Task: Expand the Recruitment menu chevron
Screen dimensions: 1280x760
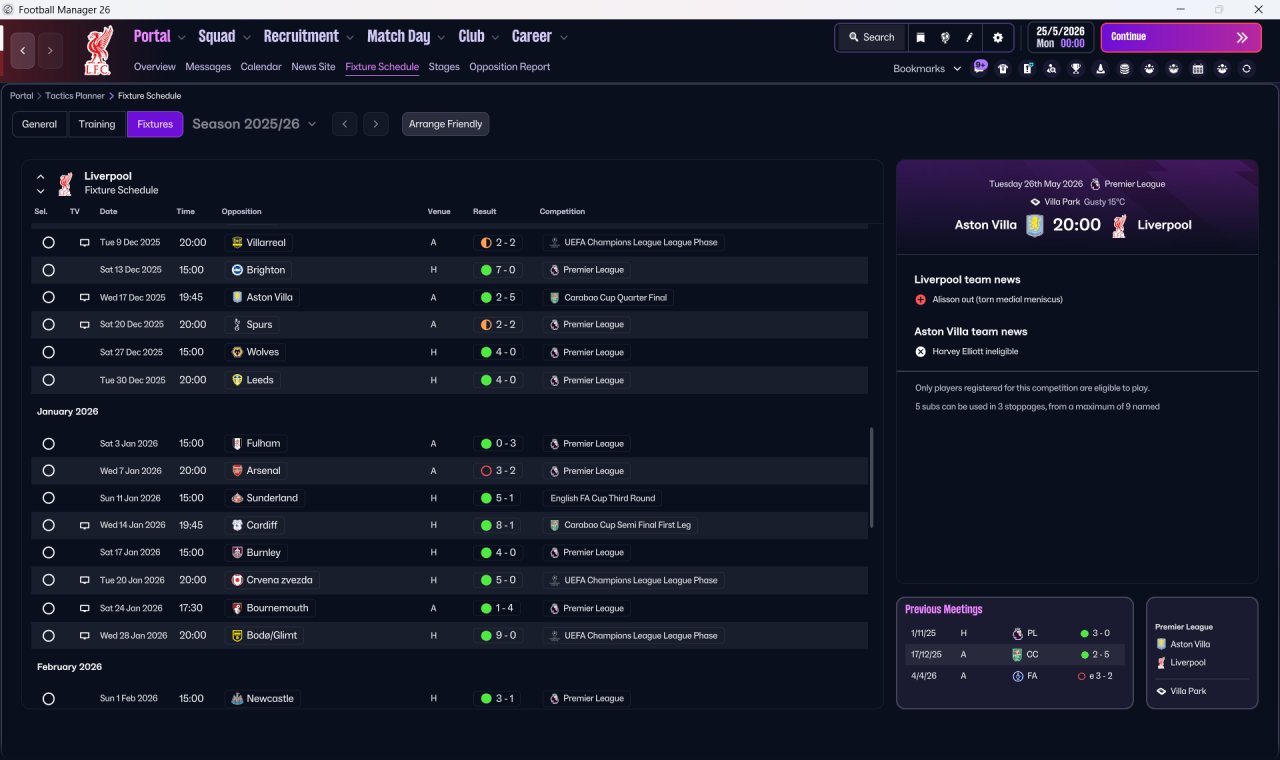Action: point(351,38)
